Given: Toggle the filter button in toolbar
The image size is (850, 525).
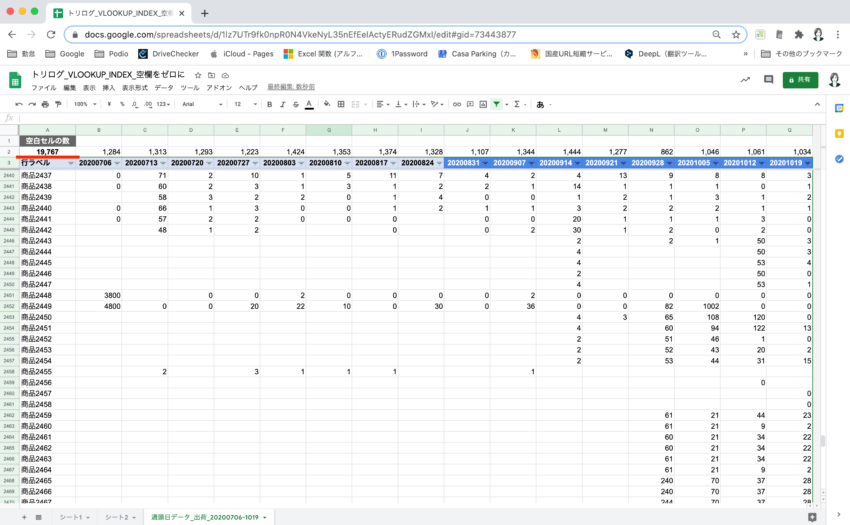Looking at the screenshot, I should (x=497, y=104).
